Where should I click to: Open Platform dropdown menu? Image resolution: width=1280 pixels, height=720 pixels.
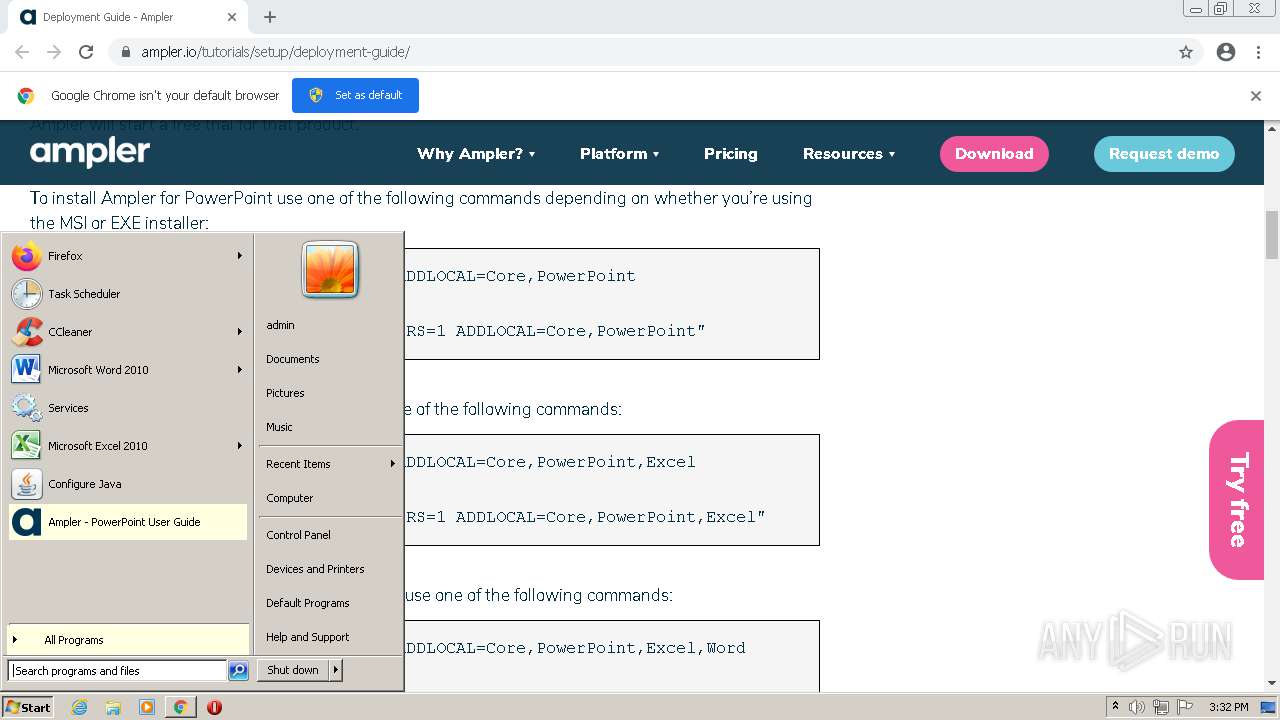tap(620, 154)
